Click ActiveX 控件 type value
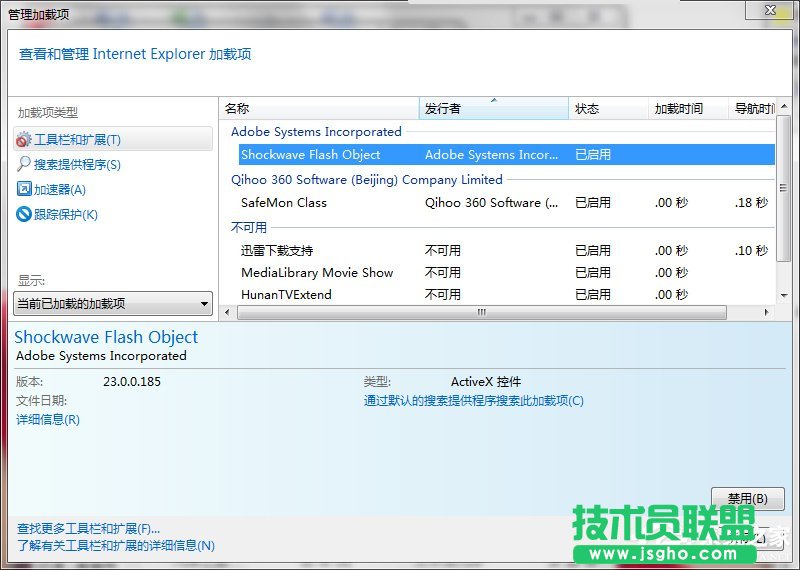The height and width of the screenshot is (570, 800). (x=486, y=382)
